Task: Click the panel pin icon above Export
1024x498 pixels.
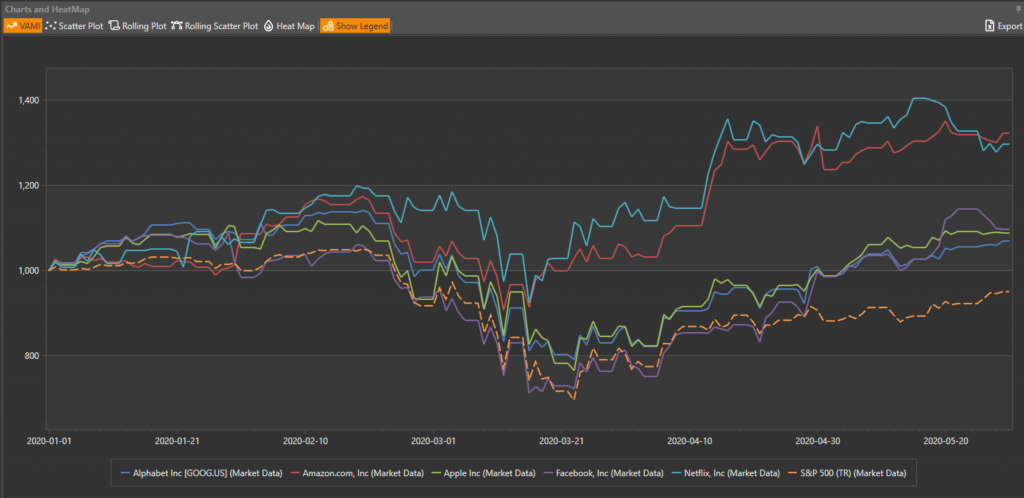Action: pos(1016,8)
